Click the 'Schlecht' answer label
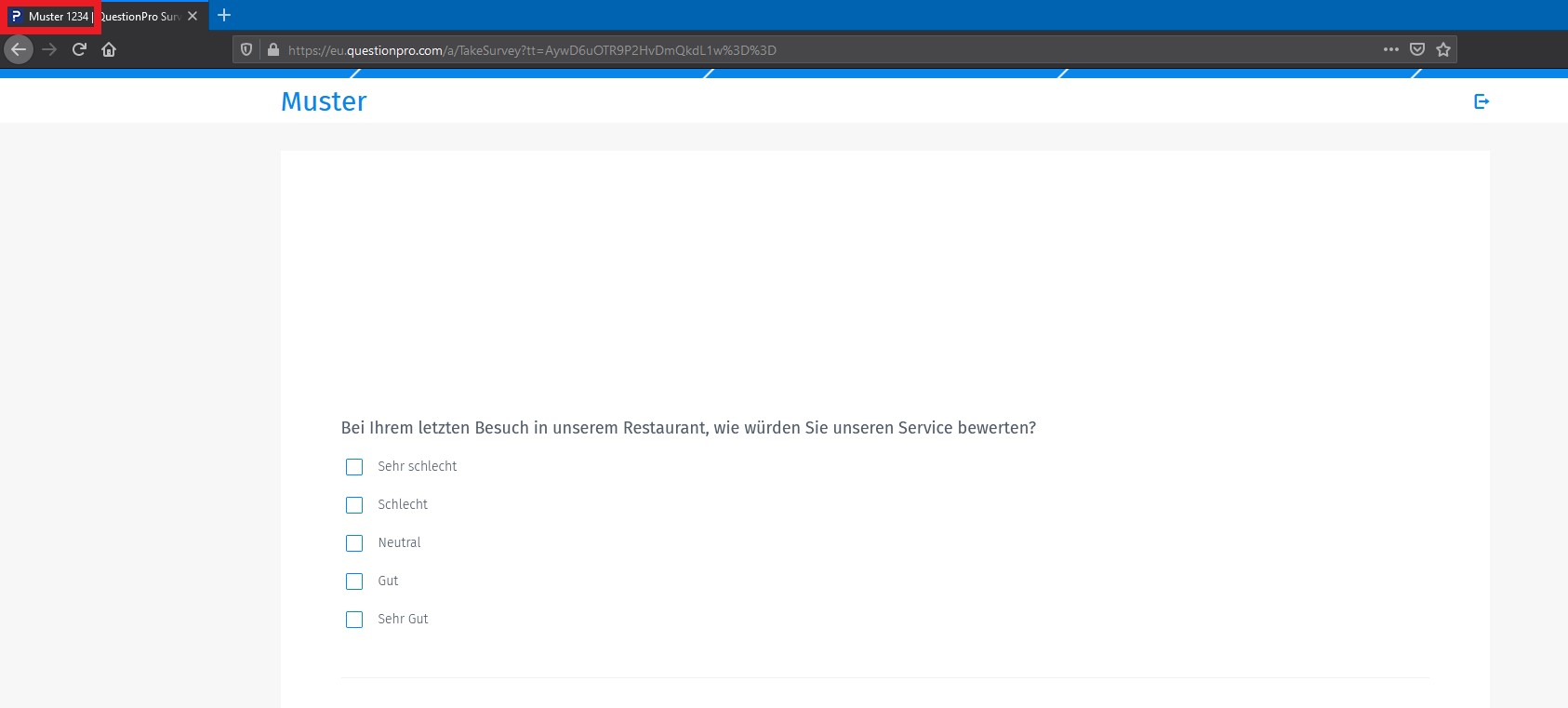Screen dimensions: 1568x708 pyautogui.click(x=403, y=504)
